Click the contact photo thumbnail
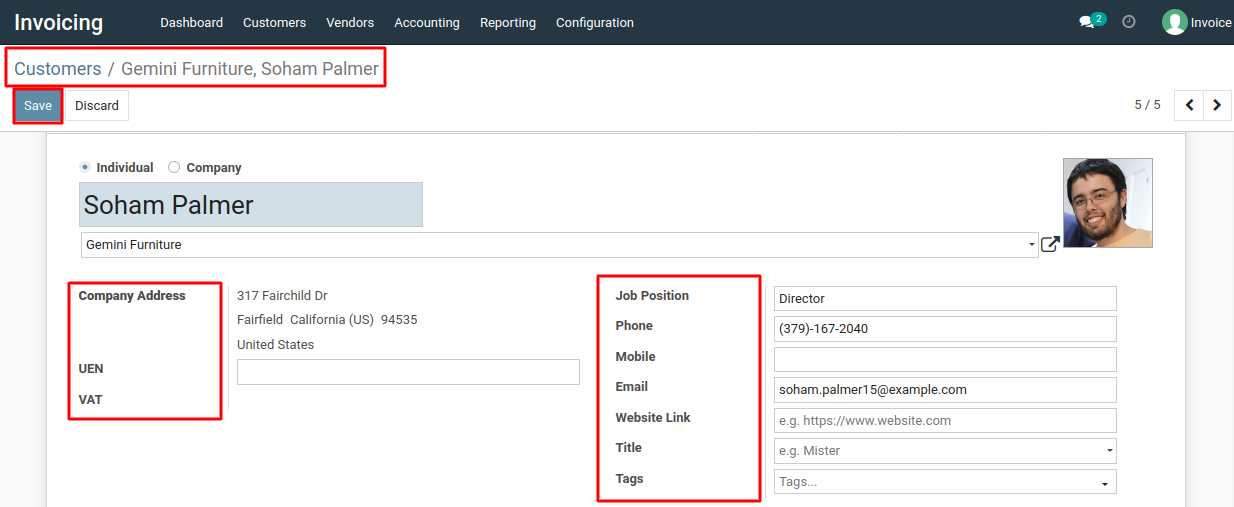The image size is (1234, 507). pos(1108,203)
